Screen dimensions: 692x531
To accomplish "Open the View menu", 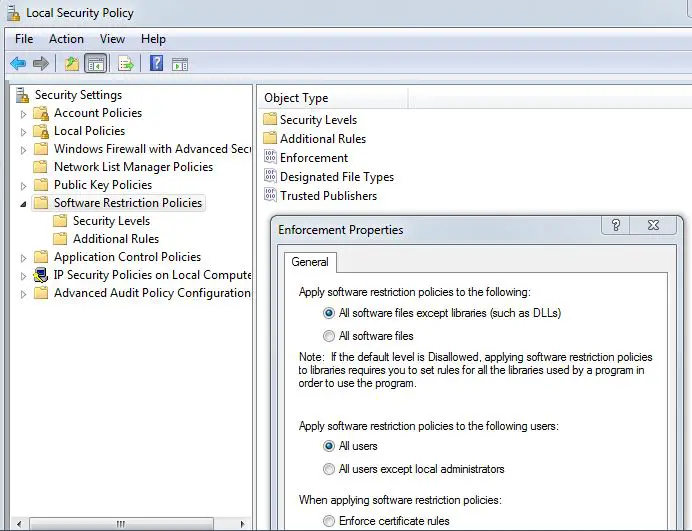I will (x=112, y=39).
